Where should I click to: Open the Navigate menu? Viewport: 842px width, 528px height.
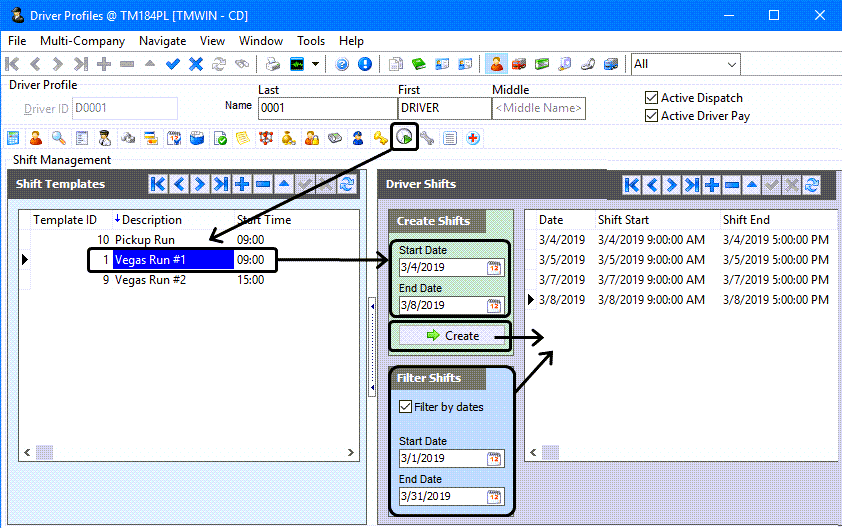[x=162, y=41]
